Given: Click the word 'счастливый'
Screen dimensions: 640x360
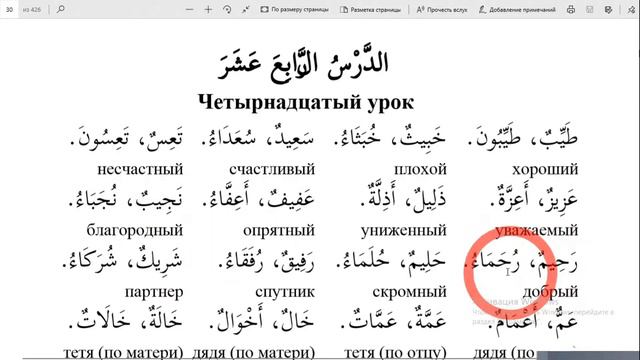Looking at the screenshot, I should (x=272, y=169).
